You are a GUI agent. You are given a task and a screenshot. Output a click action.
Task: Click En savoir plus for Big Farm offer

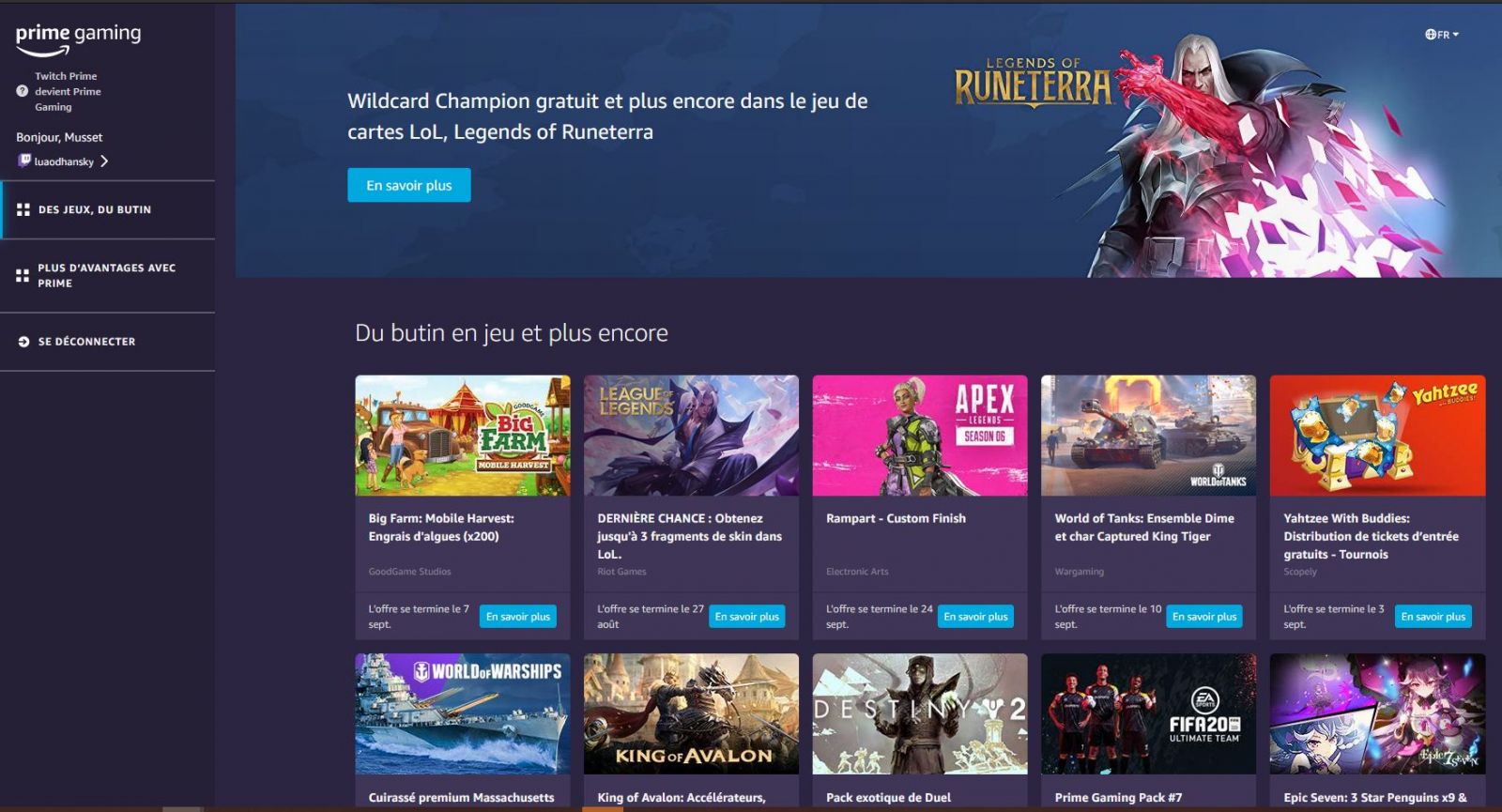(518, 617)
